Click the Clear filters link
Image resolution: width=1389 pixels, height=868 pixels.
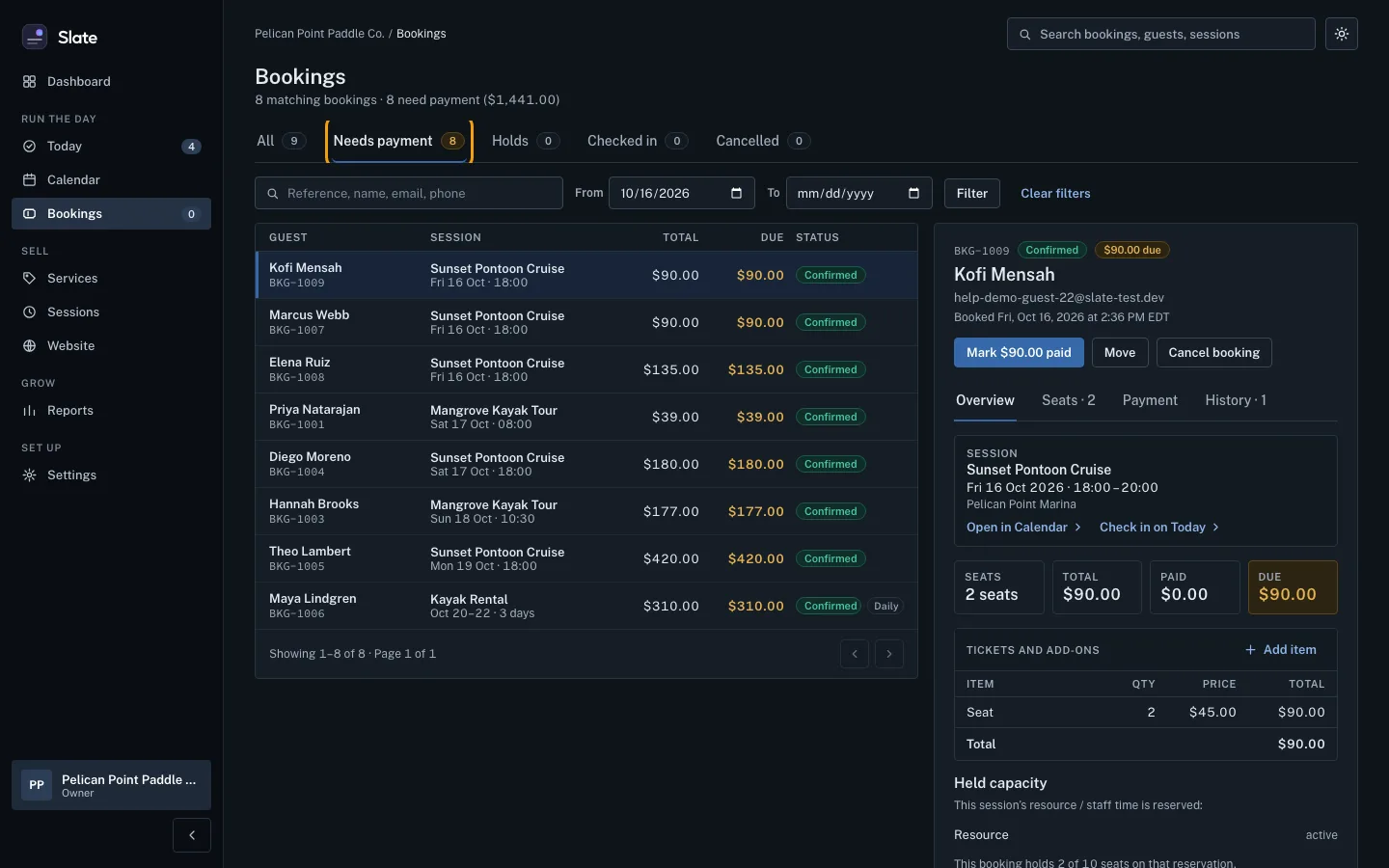coord(1055,193)
